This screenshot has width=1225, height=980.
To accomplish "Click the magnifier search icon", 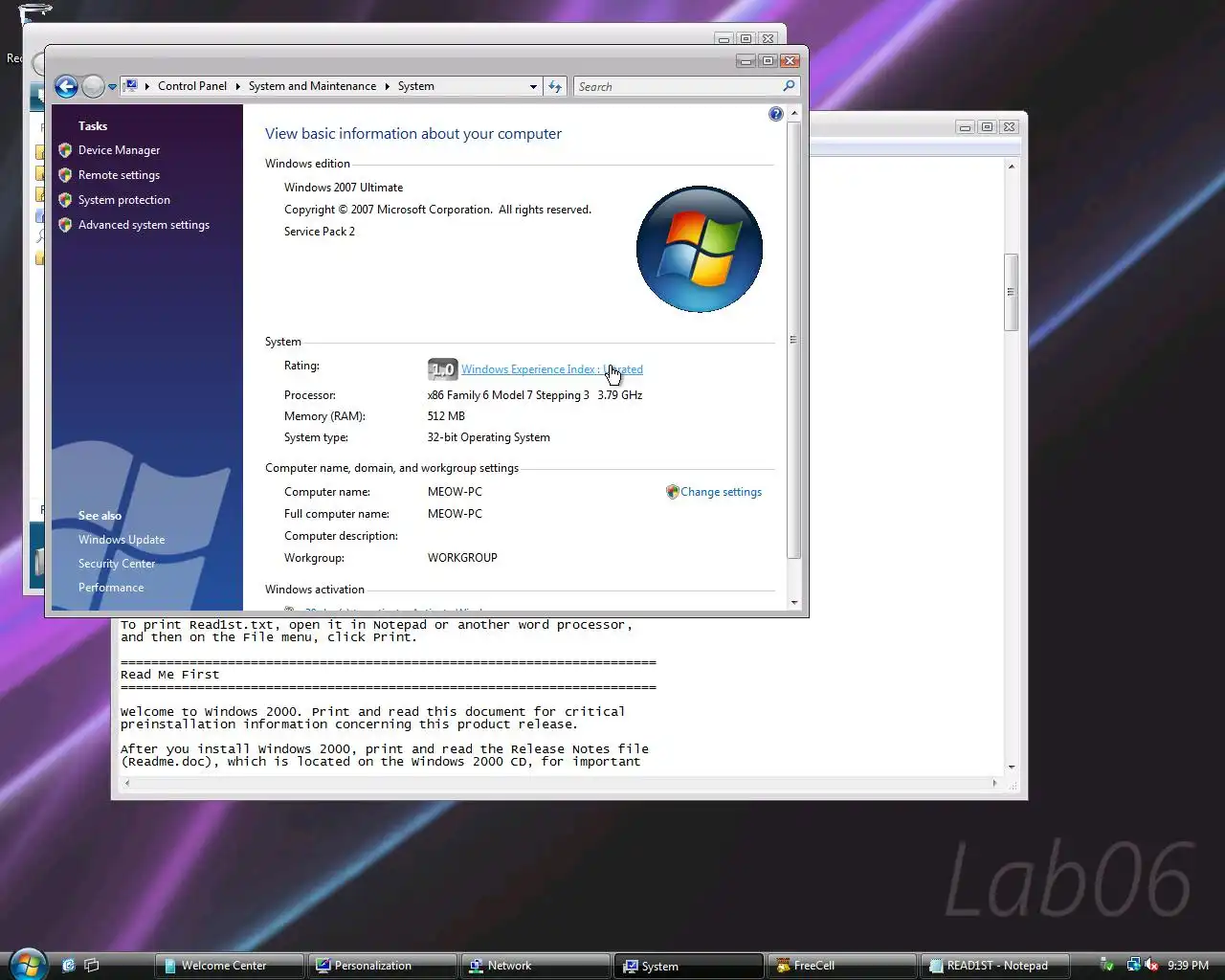I will coord(789,86).
